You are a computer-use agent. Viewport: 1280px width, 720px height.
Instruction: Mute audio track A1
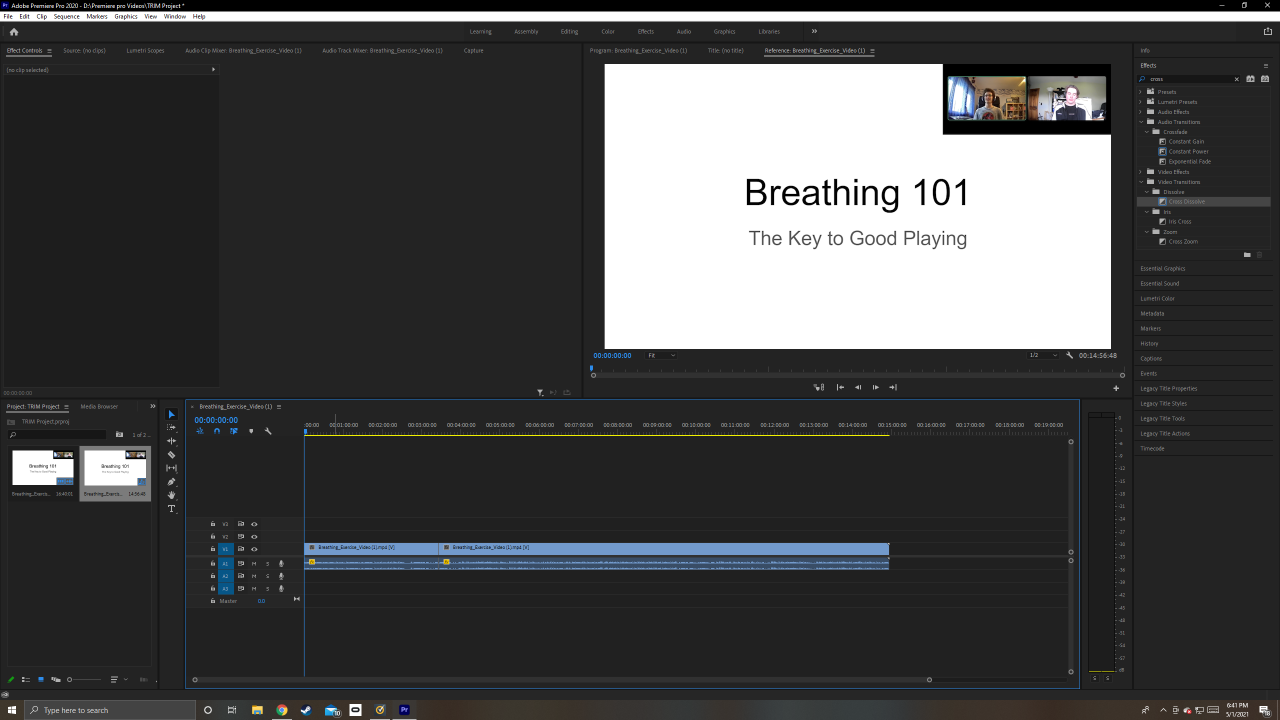(254, 564)
